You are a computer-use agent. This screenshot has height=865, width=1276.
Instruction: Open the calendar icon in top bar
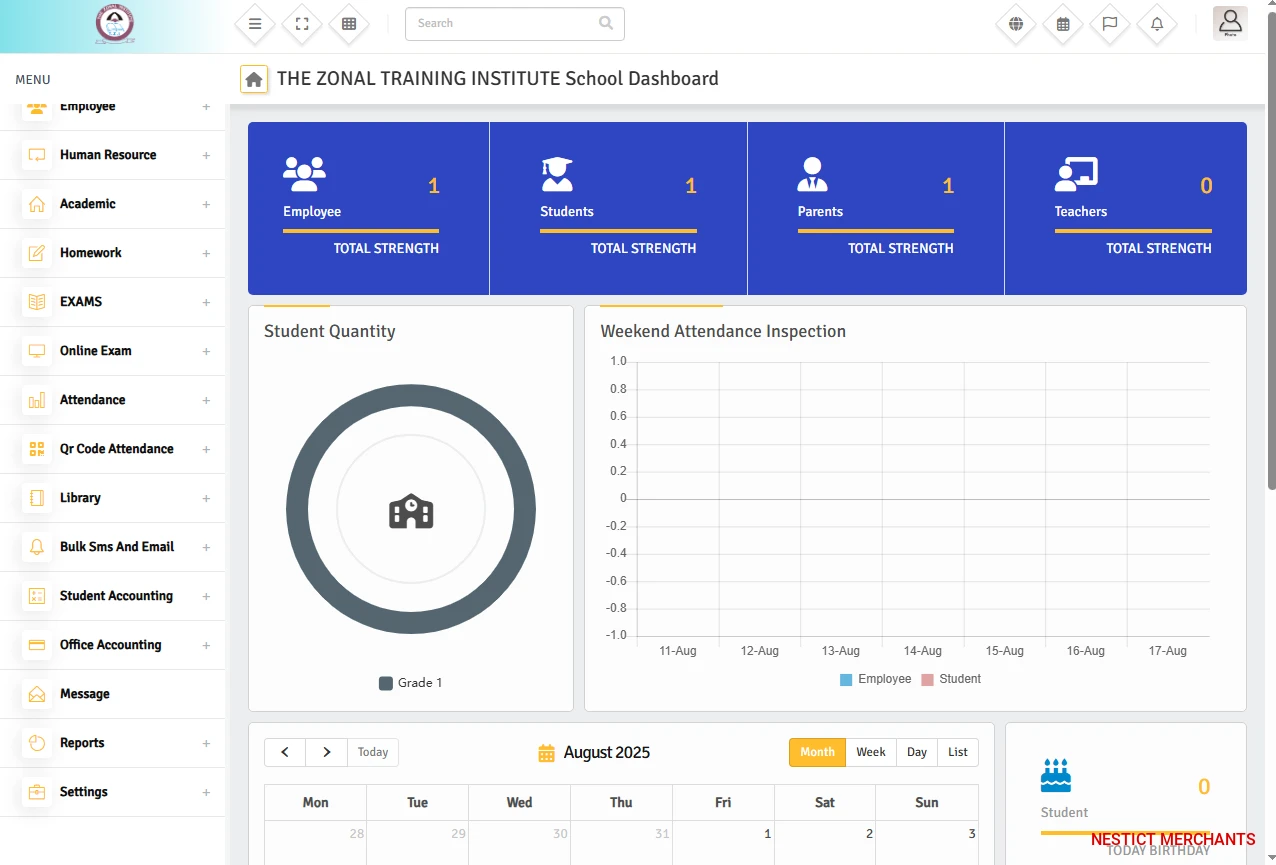(1063, 24)
